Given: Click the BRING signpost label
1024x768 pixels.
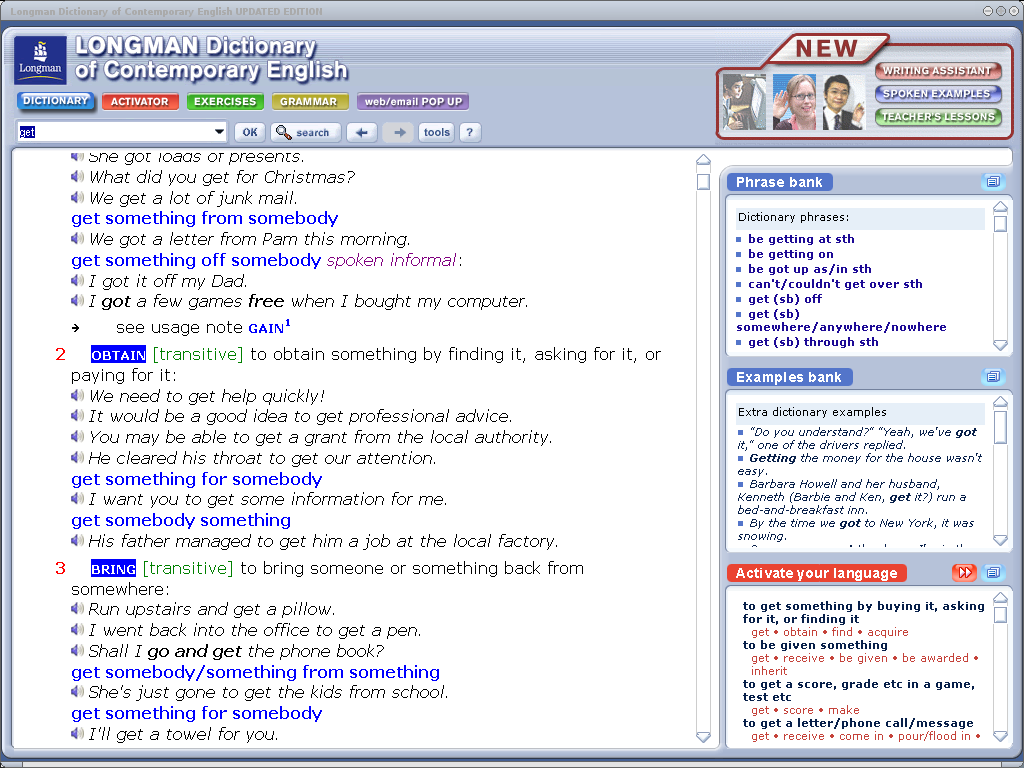Looking at the screenshot, I should pyautogui.click(x=114, y=569).
